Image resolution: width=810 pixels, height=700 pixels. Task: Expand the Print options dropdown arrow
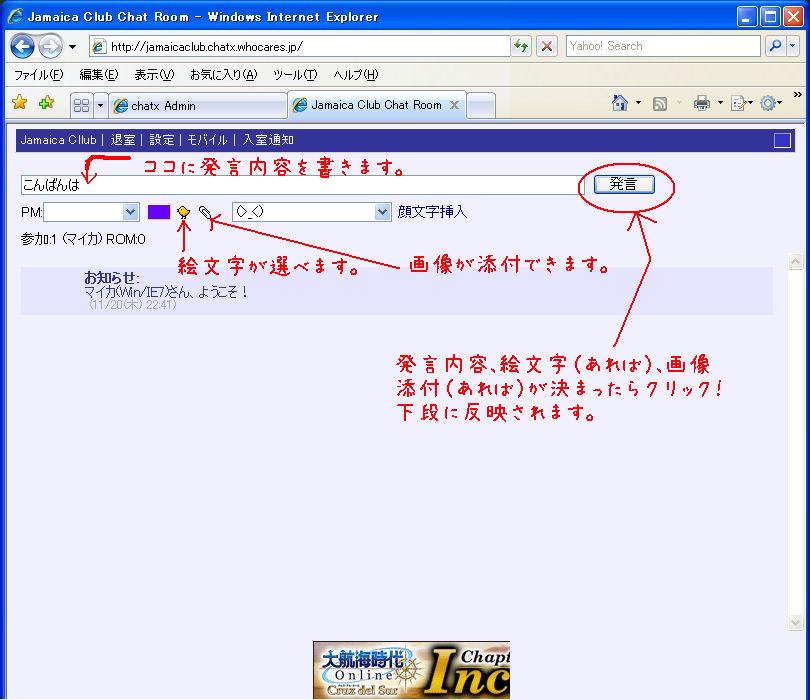[720, 103]
